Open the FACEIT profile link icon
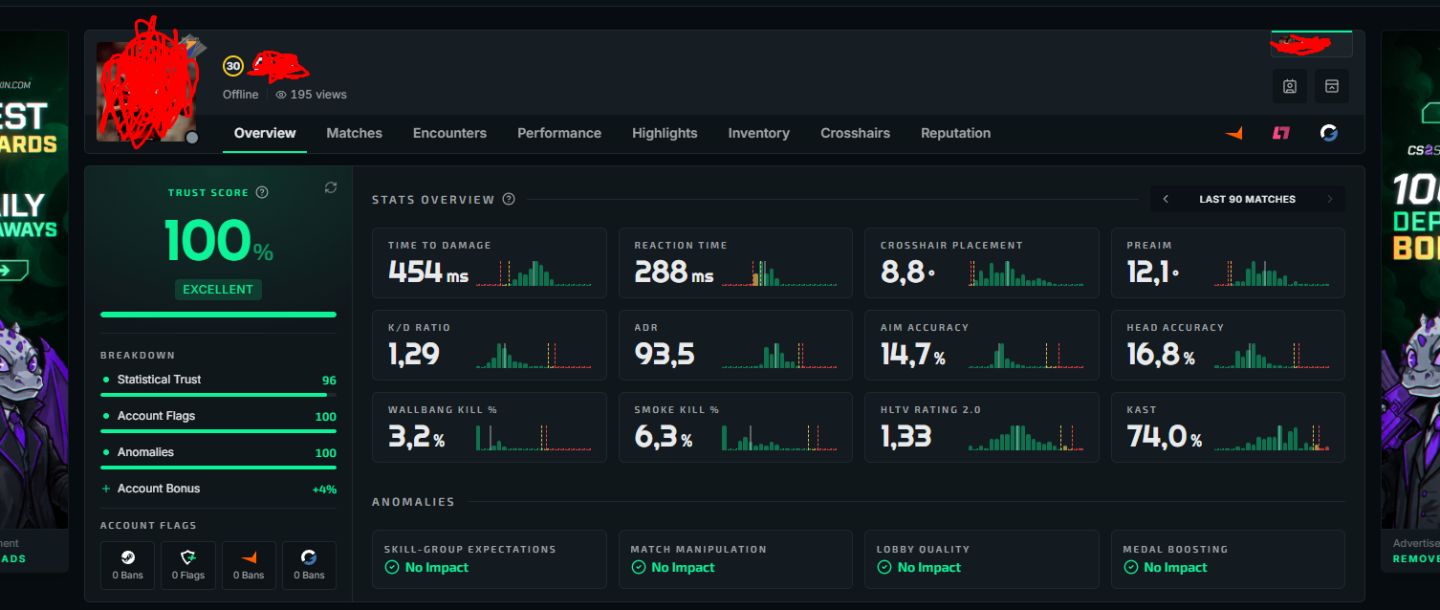This screenshot has width=1440, height=610. (x=1234, y=133)
